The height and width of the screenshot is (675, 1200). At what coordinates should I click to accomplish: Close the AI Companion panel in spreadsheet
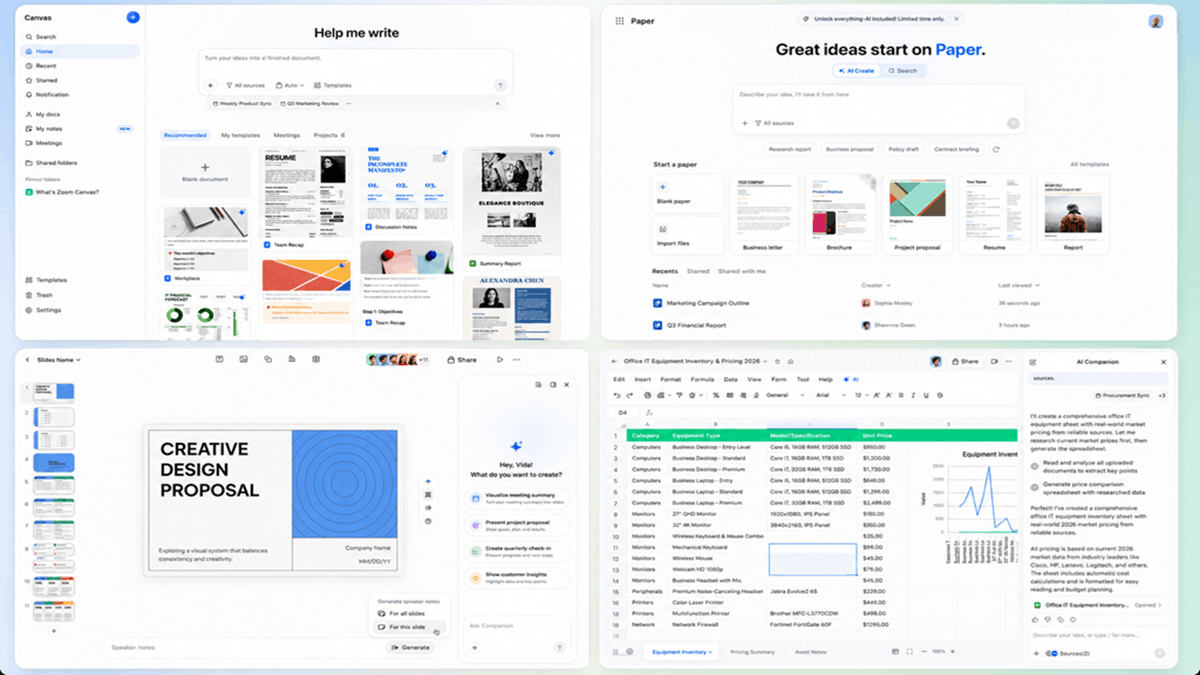1163,362
